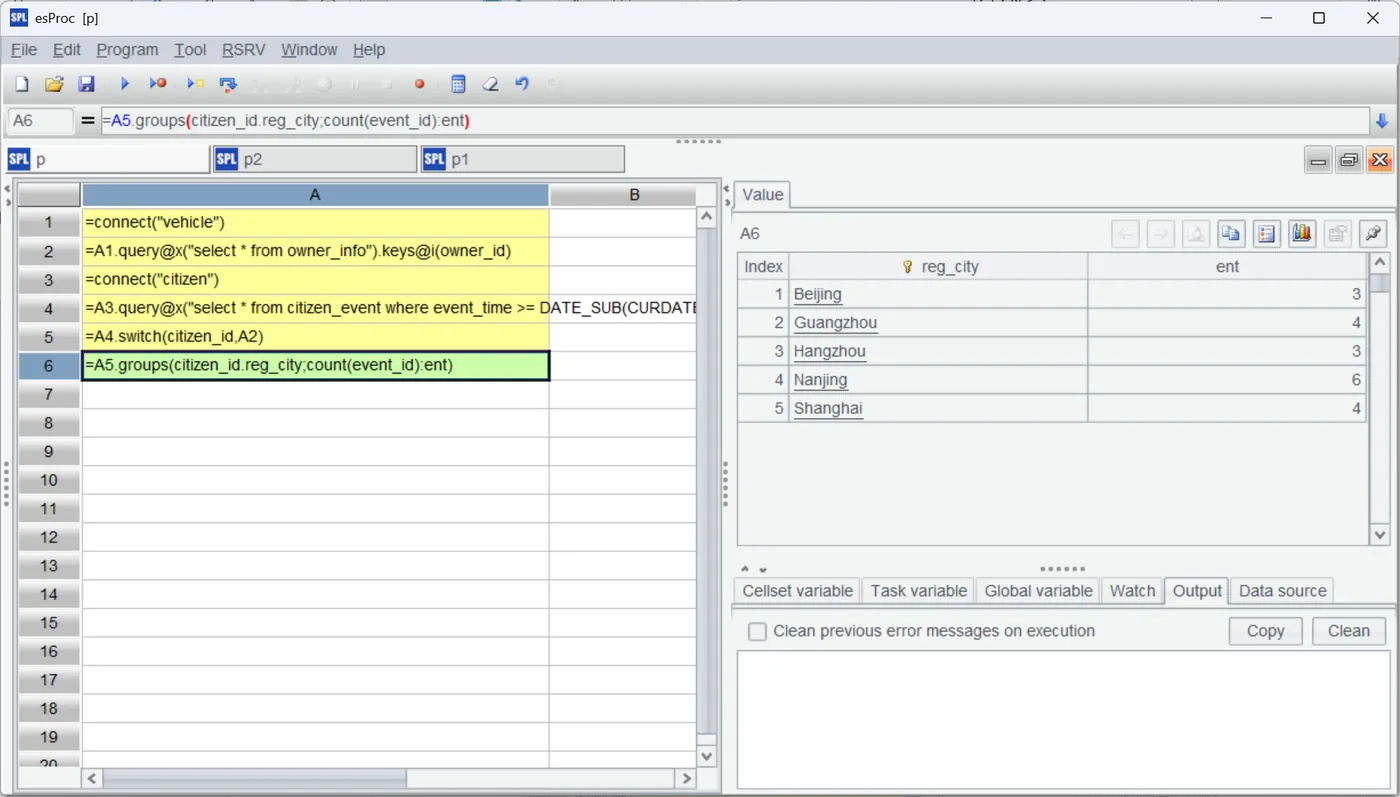The height and width of the screenshot is (797, 1400).
Task: Expand the formula bar with the blue down arrow
Action: 1383,121
